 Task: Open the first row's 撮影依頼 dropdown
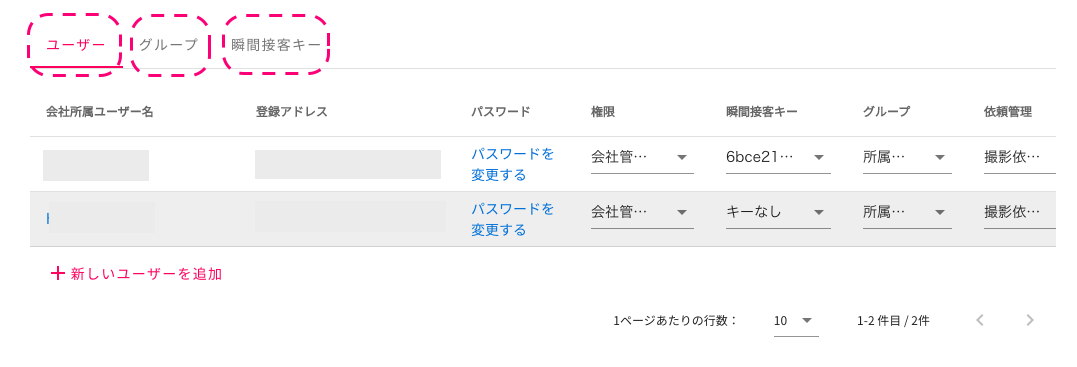(x=1019, y=157)
